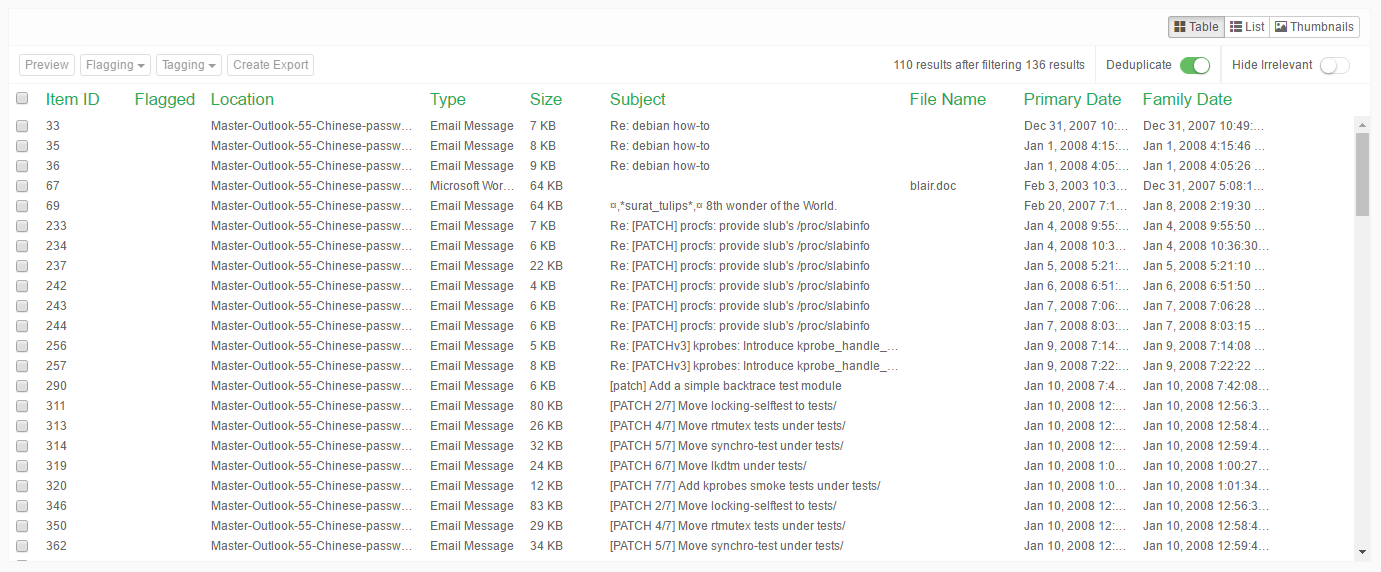The height and width of the screenshot is (572, 1381).
Task: Open the Flagging dropdown
Action: pos(116,65)
